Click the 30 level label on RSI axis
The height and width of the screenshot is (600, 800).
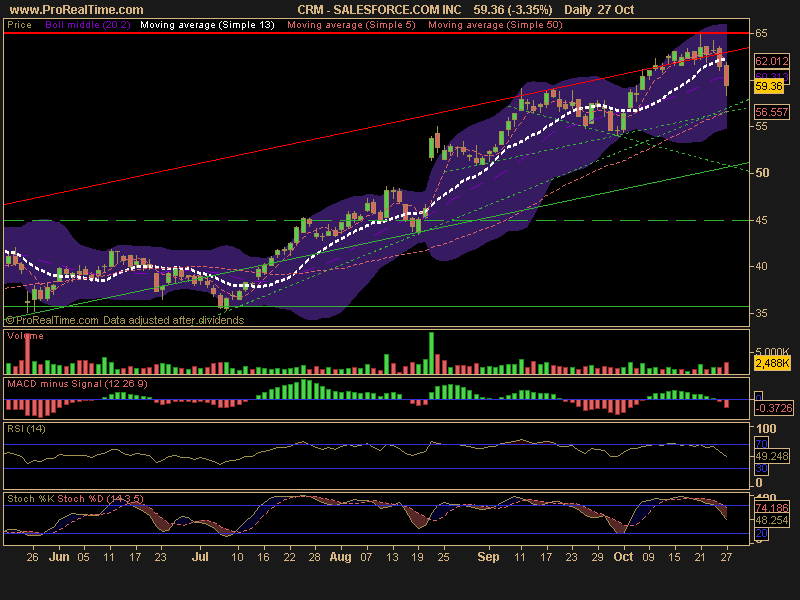(x=761, y=468)
